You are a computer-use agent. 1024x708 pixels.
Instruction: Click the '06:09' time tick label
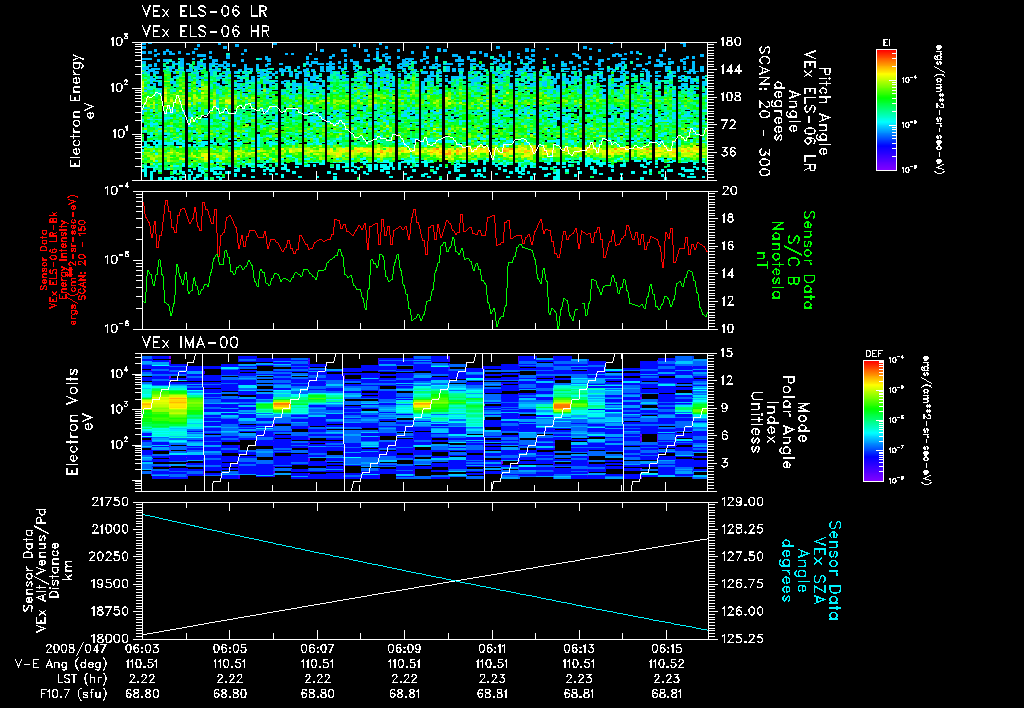click(x=404, y=649)
